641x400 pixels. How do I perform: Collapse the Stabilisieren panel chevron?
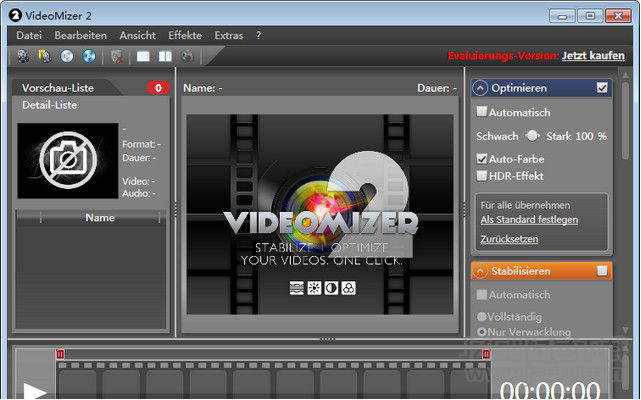(480, 271)
